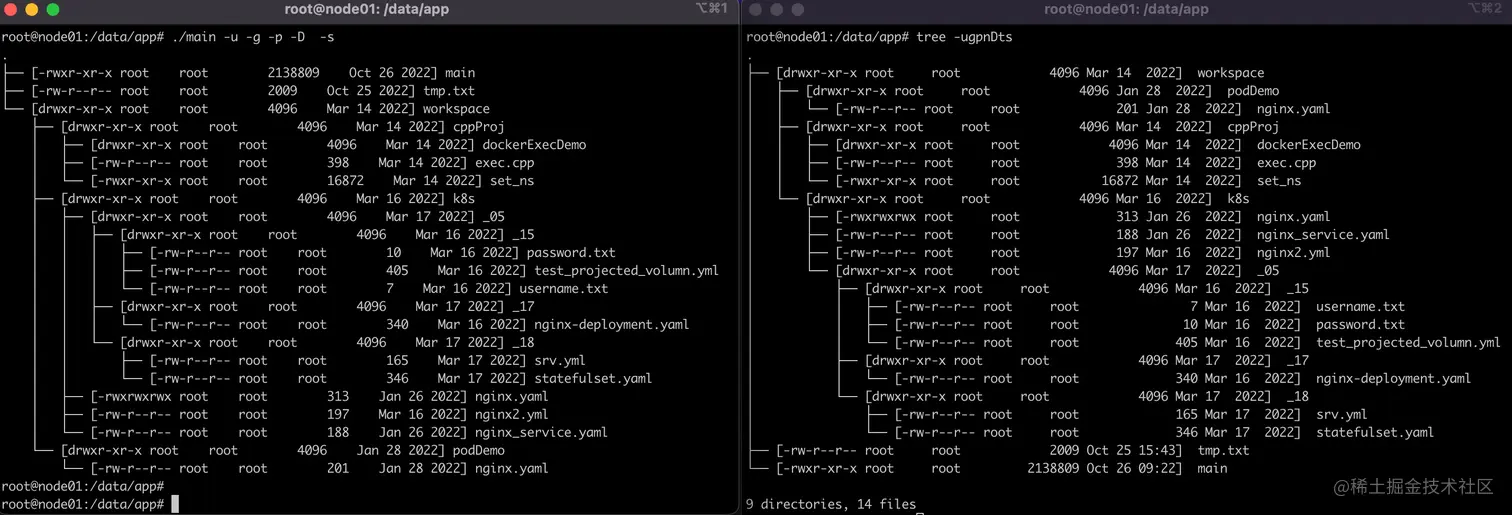Select tmp.txt in the tree output
The height and width of the screenshot is (515, 1512).
[1223, 451]
